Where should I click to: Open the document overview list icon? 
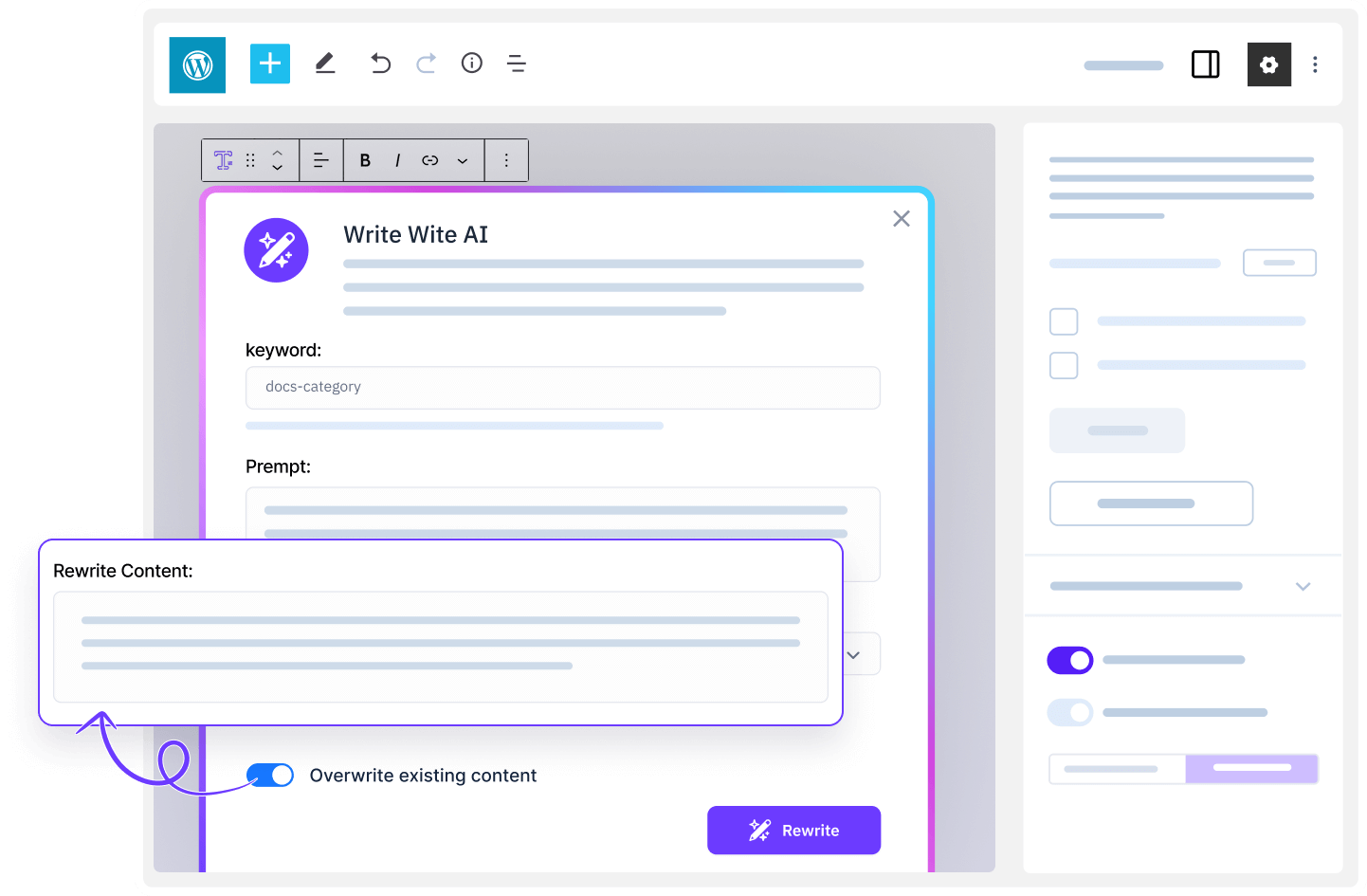(517, 64)
